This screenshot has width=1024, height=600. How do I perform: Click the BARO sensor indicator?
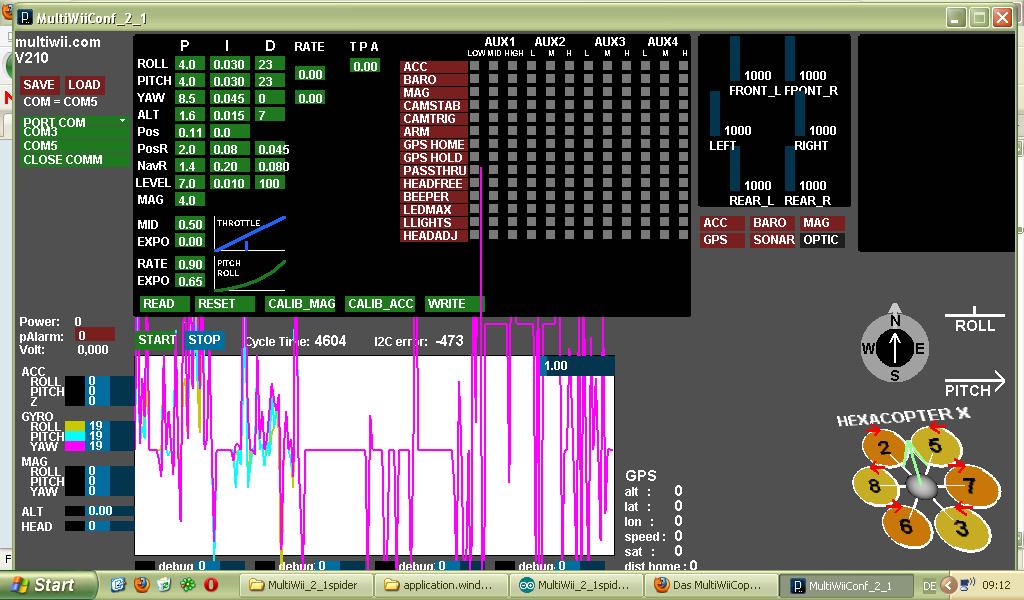coord(772,223)
